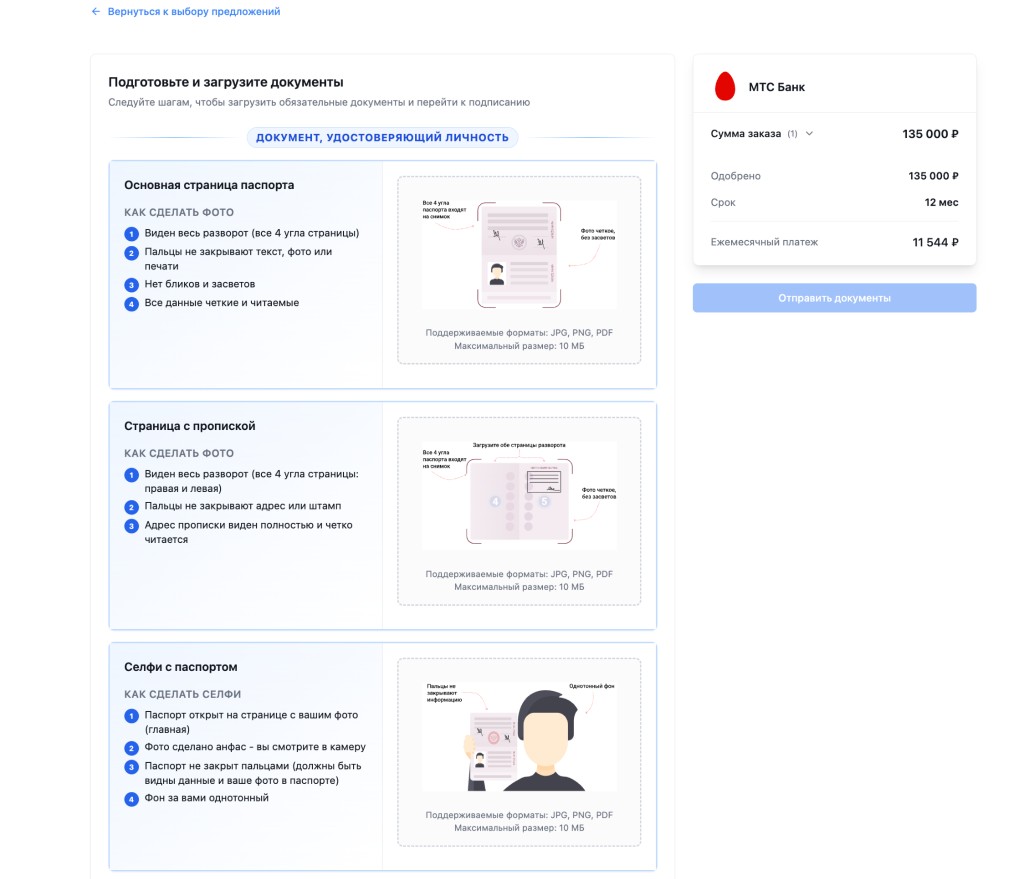Click step circle 4 'Фон за вами однотонный'
This screenshot has width=1024, height=879.
point(130,798)
